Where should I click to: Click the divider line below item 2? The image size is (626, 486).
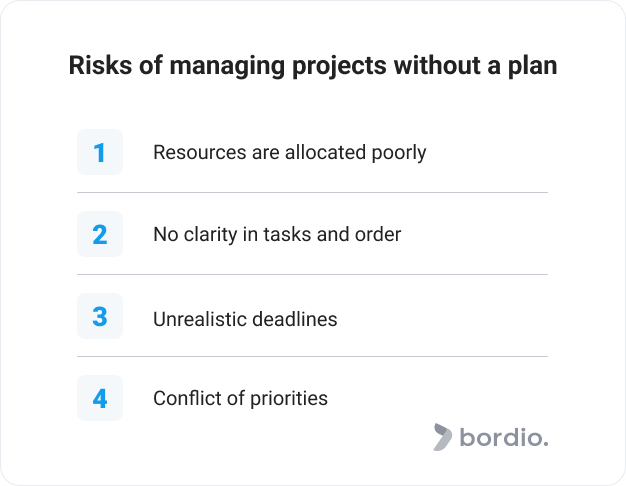312,274
